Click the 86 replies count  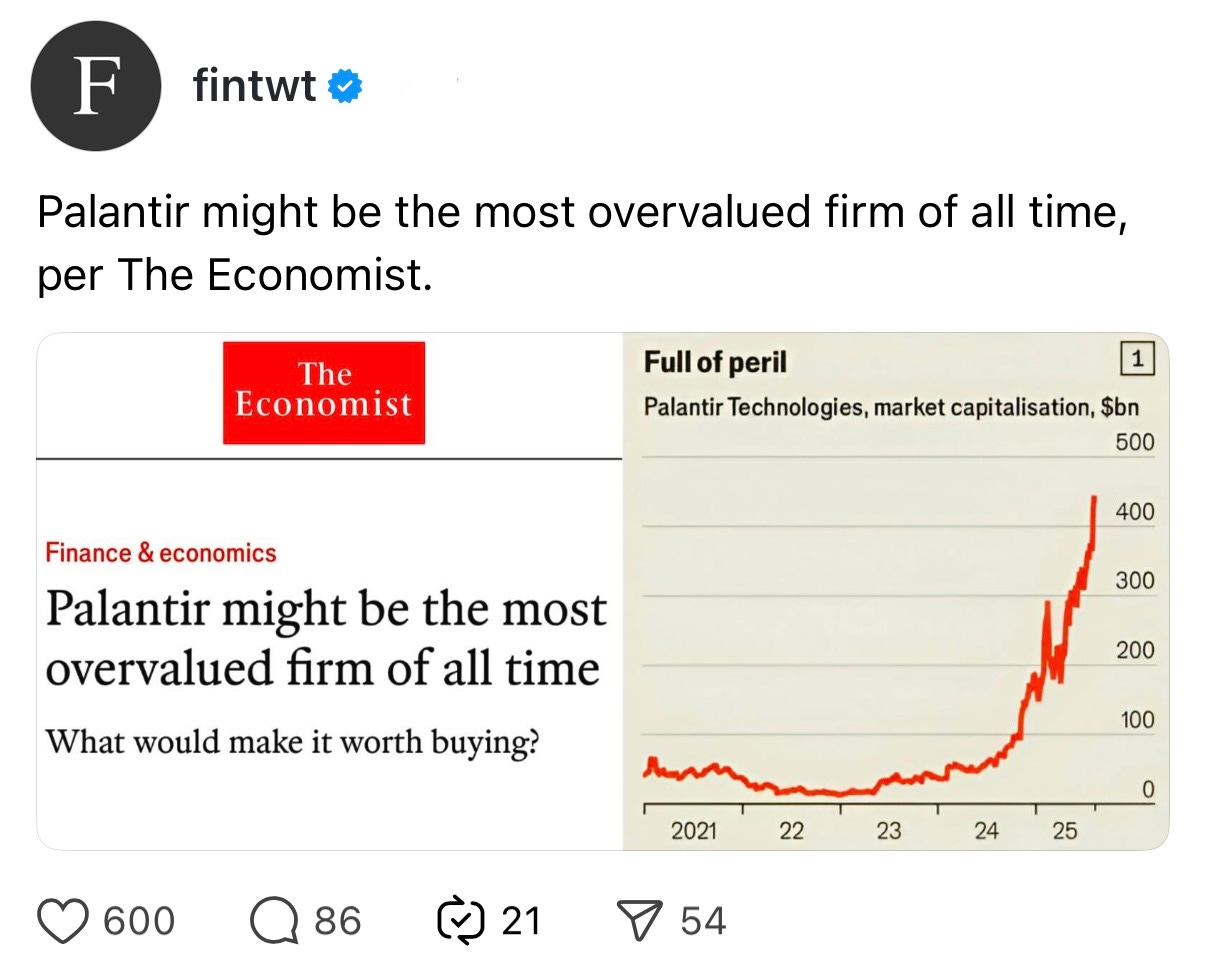click(x=337, y=921)
